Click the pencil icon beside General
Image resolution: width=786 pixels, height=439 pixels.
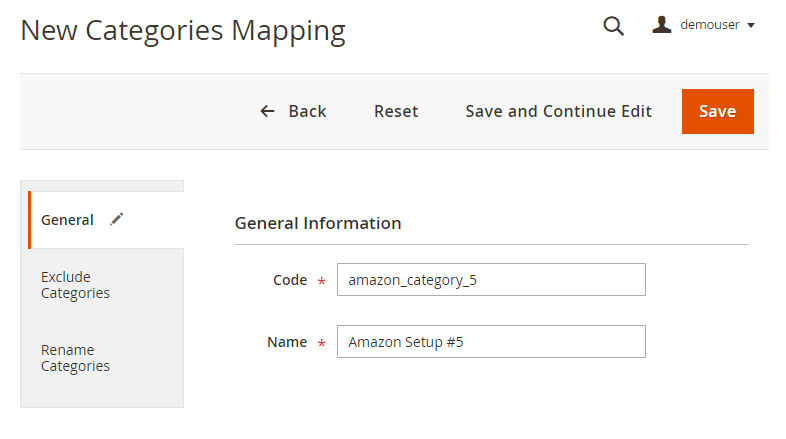[117, 220]
